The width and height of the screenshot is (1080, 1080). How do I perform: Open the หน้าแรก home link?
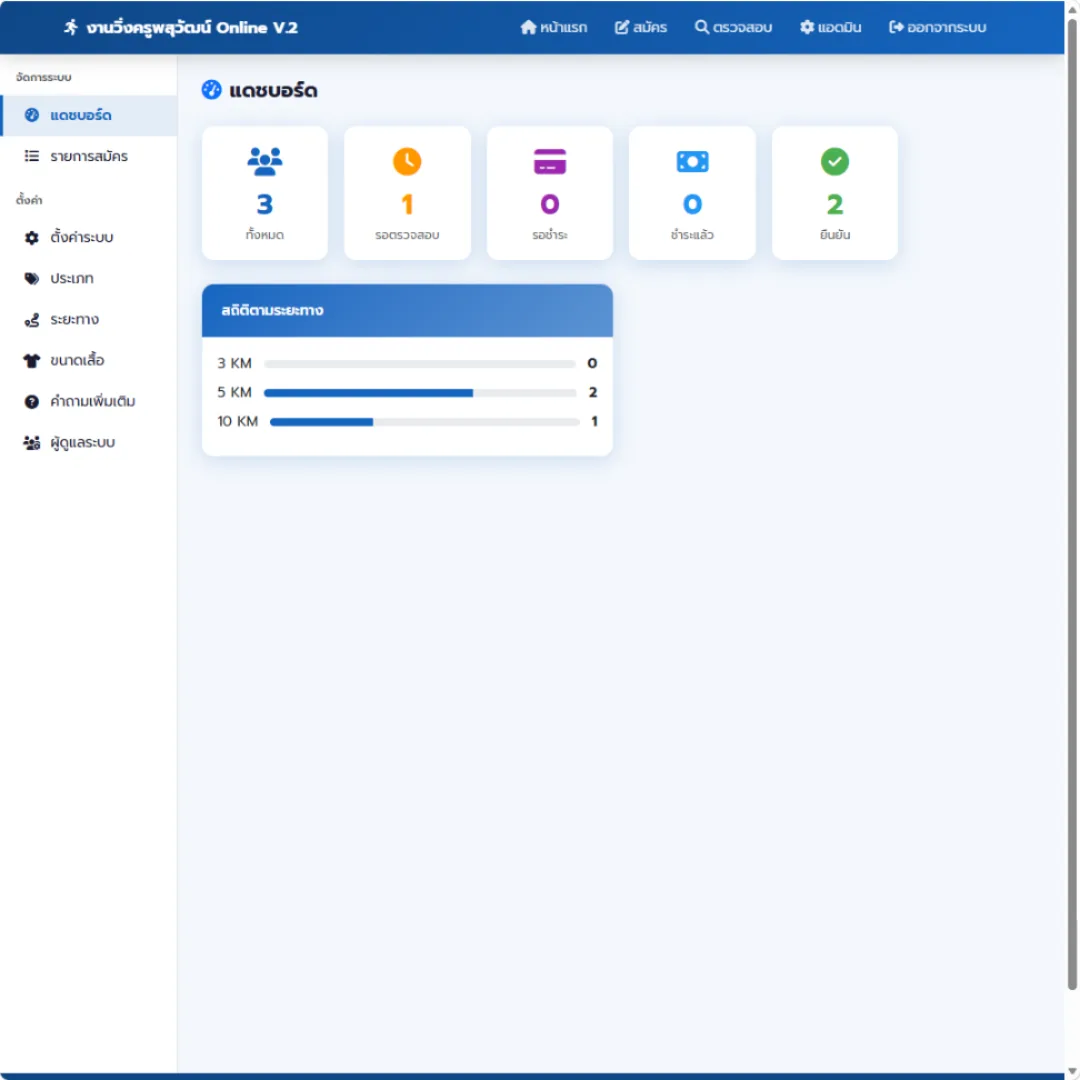click(554, 28)
